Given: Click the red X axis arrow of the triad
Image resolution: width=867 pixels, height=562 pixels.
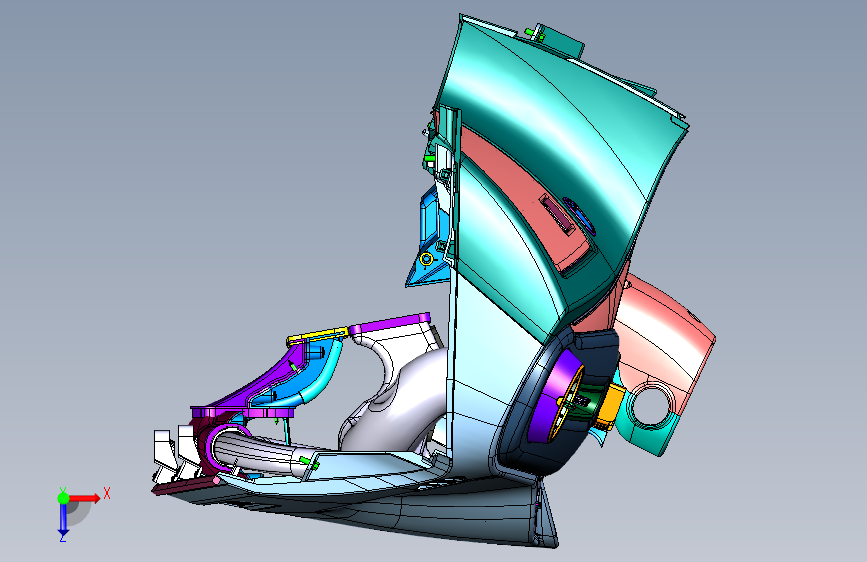Looking at the screenshot, I should [84, 498].
